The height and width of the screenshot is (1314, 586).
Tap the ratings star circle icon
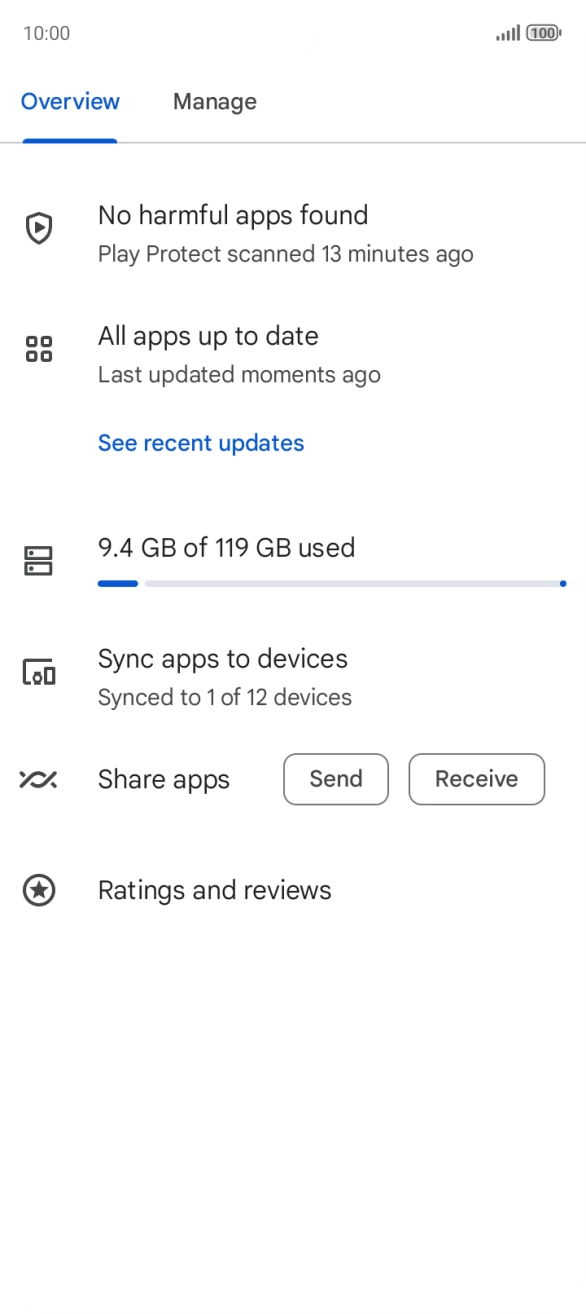[x=39, y=890]
